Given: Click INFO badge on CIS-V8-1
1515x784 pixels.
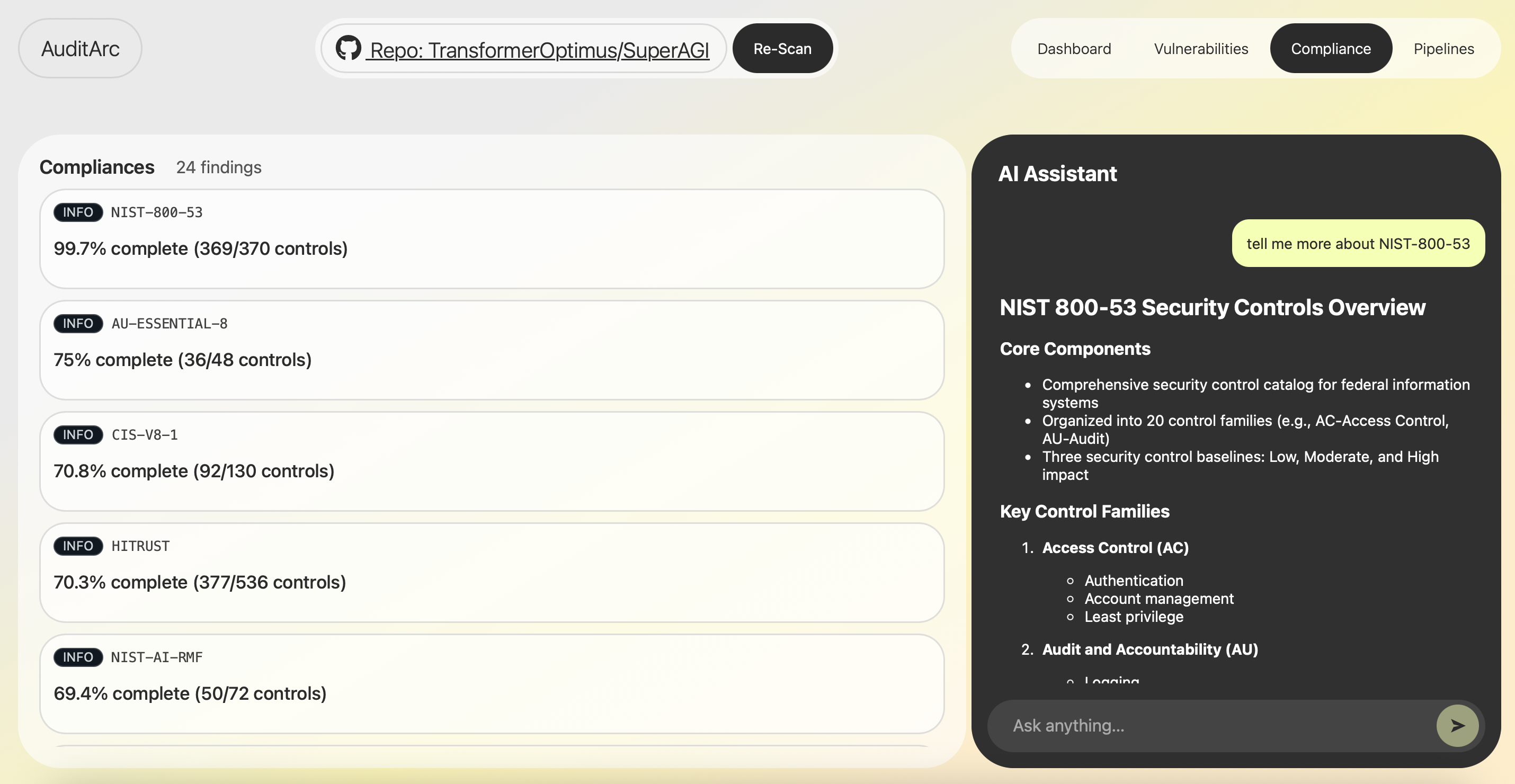Looking at the screenshot, I should point(78,434).
